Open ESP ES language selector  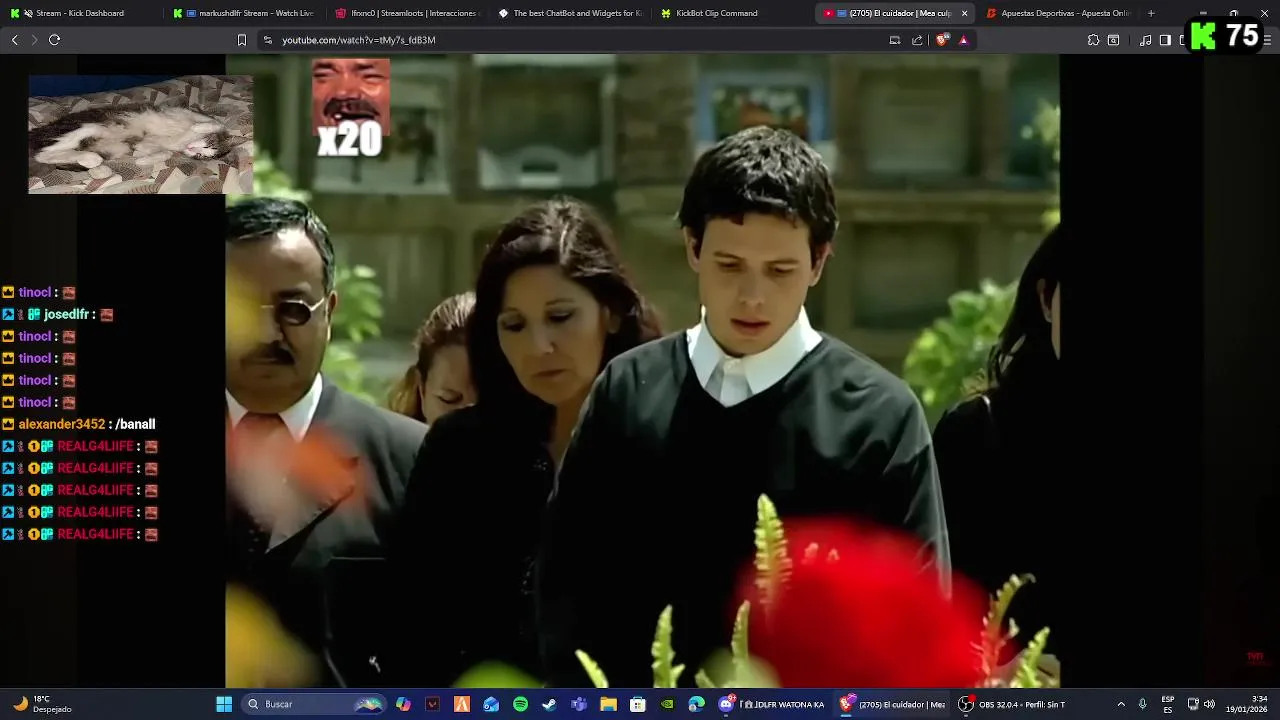pos(1168,704)
